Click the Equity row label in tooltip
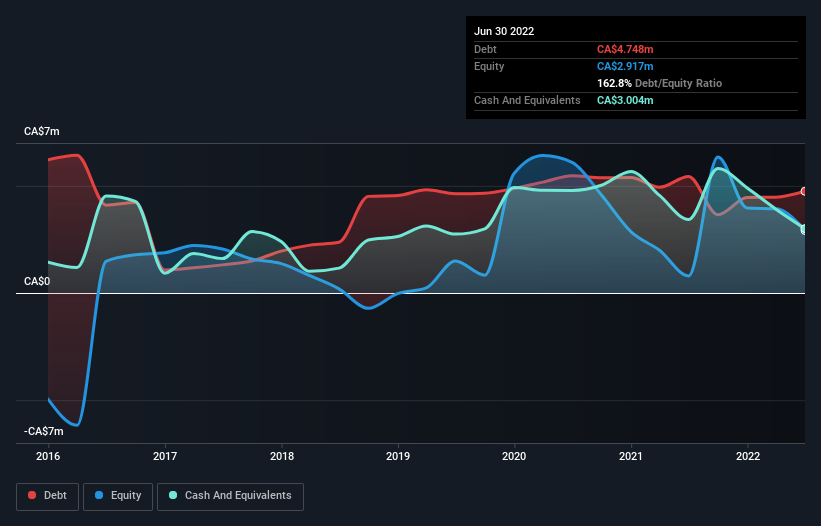821x526 pixels. 489,66
